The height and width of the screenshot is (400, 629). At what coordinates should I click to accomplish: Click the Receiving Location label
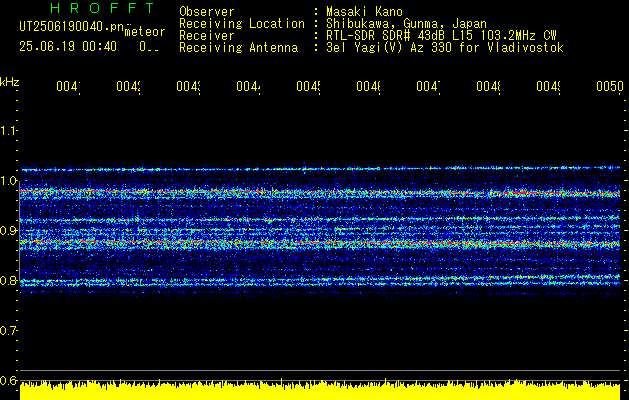(242, 24)
